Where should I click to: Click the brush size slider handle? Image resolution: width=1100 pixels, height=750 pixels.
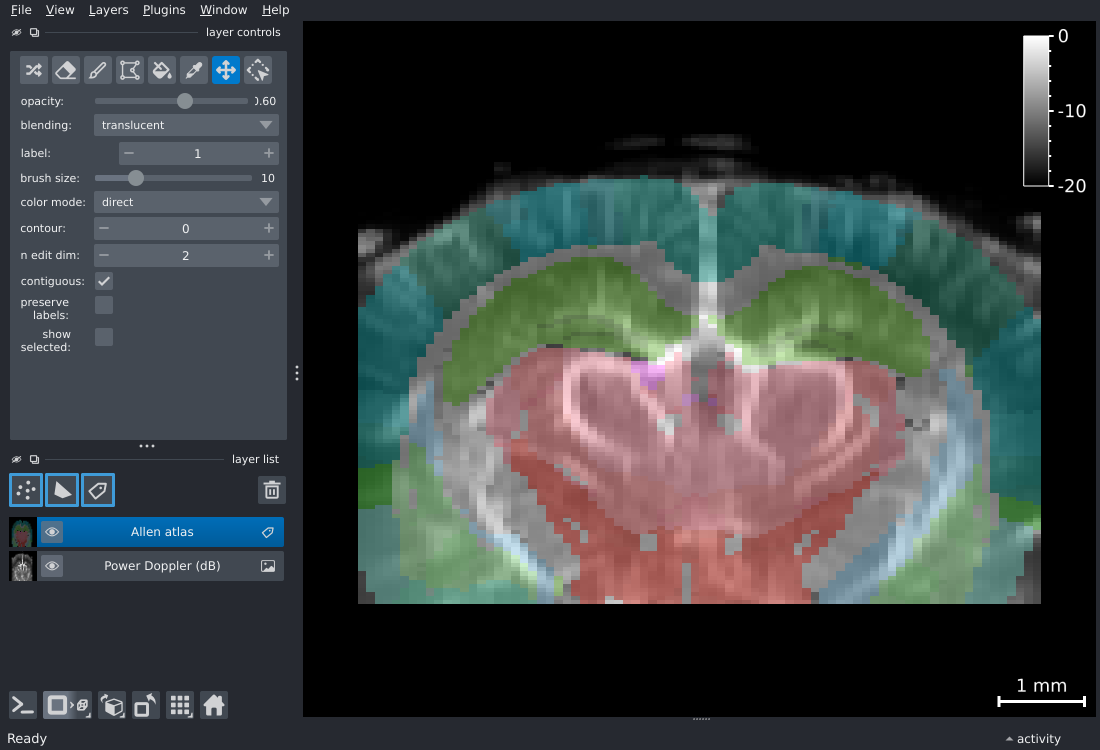coord(136,178)
